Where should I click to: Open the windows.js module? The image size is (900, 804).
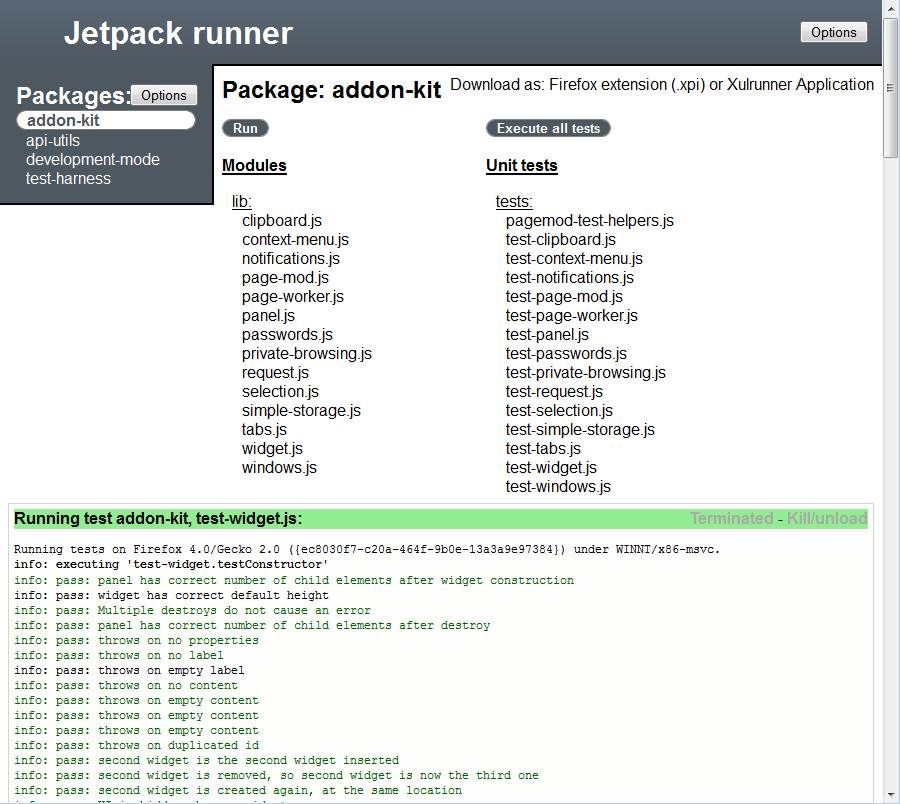click(x=280, y=467)
